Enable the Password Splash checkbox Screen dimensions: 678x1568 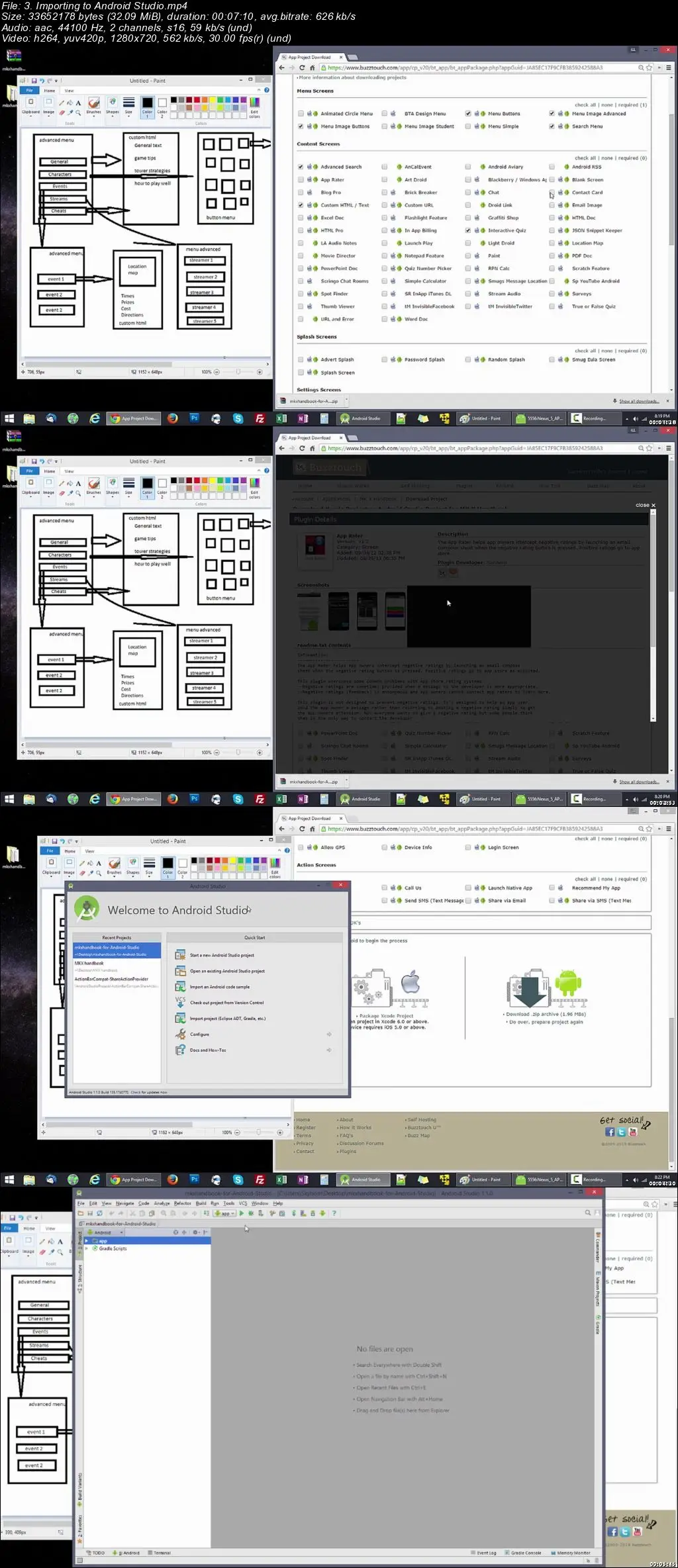[385, 359]
